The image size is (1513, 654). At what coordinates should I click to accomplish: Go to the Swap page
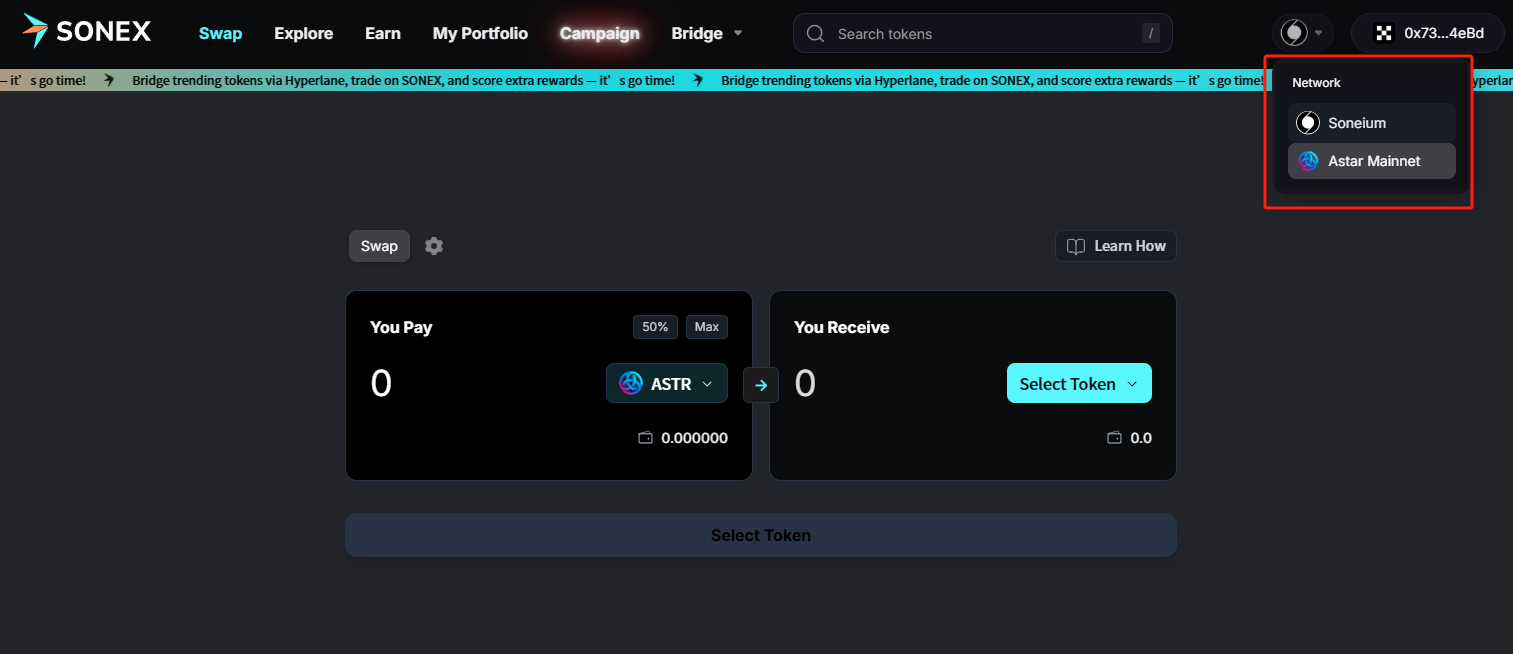coord(220,33)
